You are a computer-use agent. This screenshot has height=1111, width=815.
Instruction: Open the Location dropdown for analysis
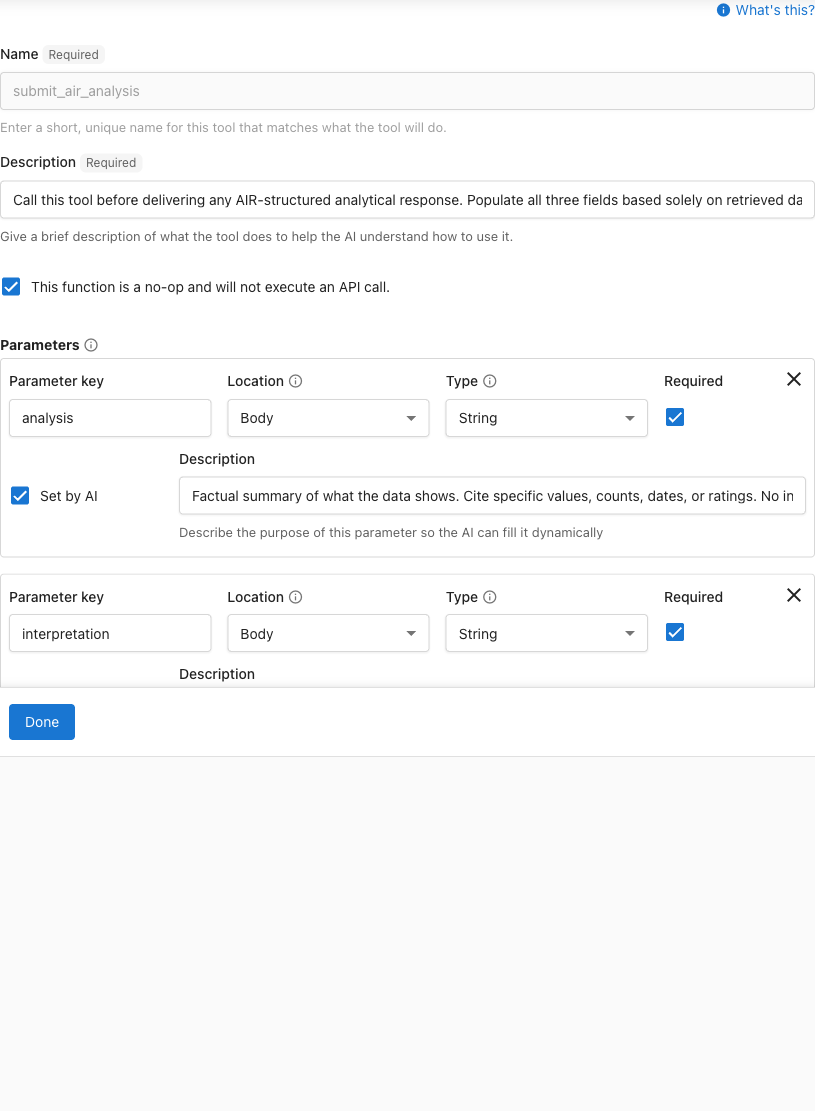pyautogui.click(x=328, y=418)
